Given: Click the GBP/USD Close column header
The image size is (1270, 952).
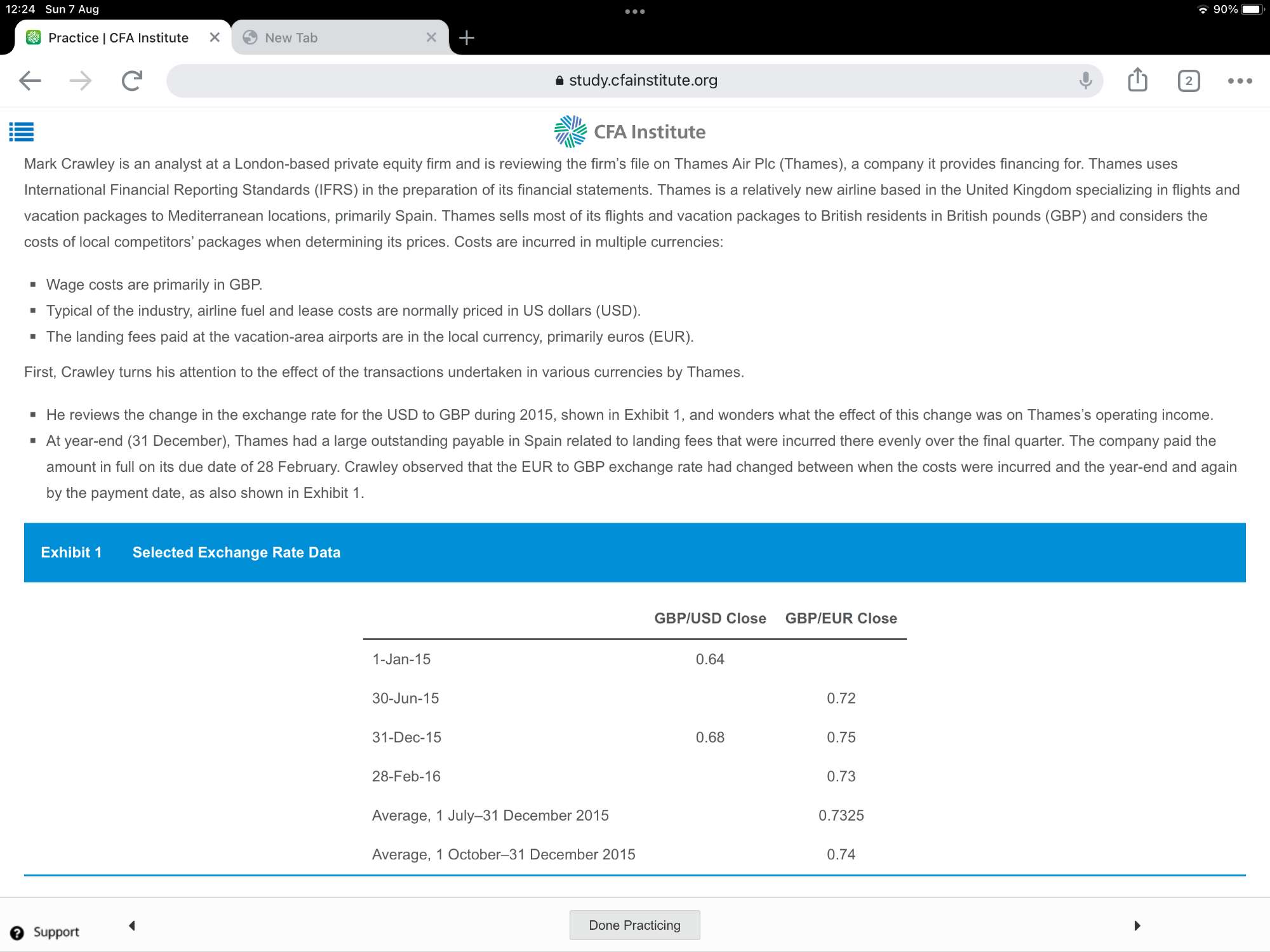Looking at the screenshot, I should pos(710,619).
